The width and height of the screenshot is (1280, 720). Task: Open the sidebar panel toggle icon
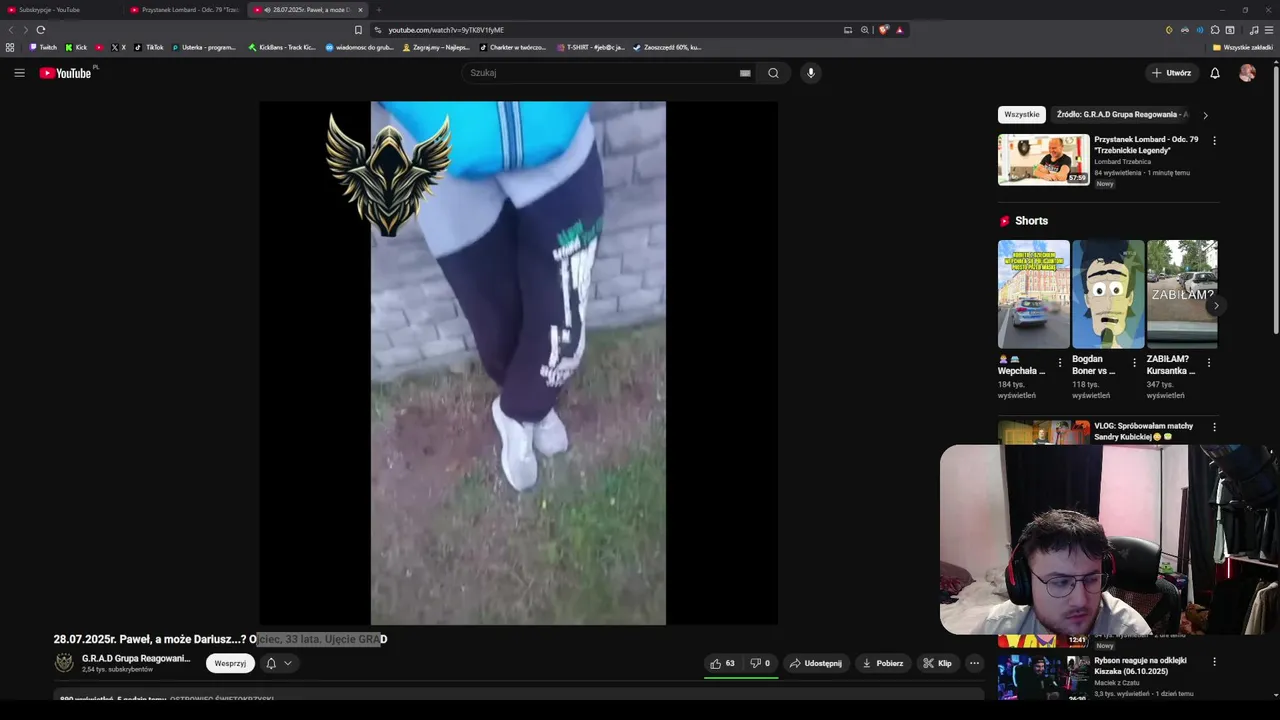(x=1230, y=30)
